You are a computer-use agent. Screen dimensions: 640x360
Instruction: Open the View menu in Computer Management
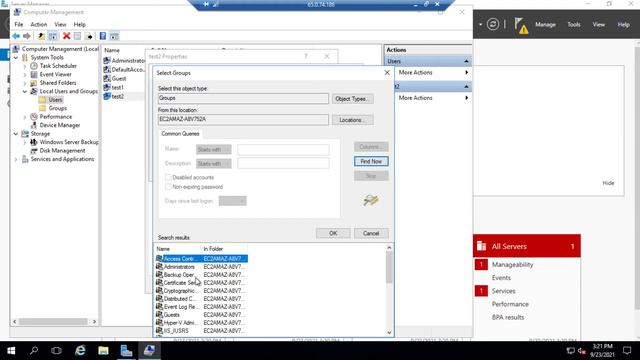click(60, 24)
